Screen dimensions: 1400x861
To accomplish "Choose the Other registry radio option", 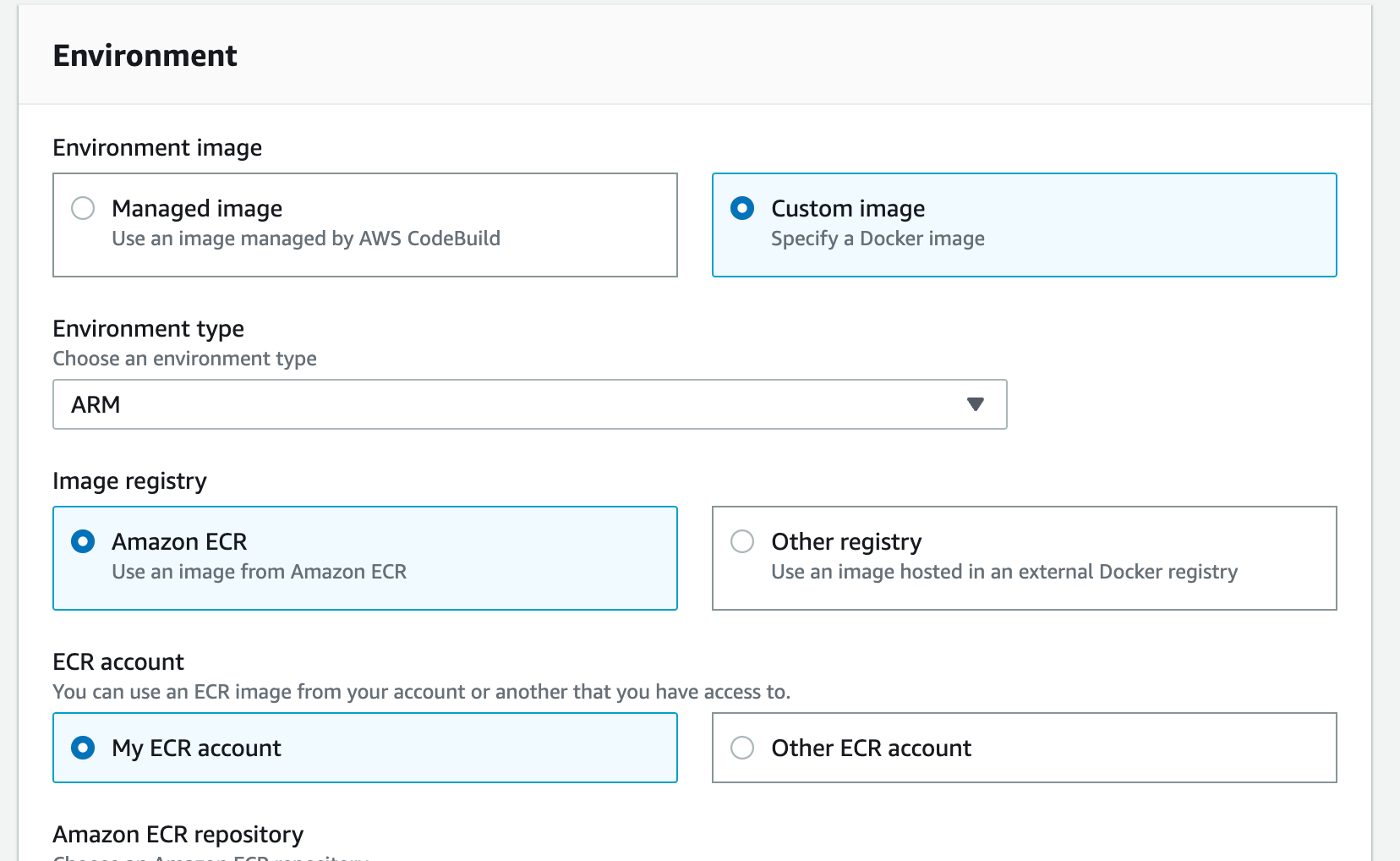I will [742, 541].
